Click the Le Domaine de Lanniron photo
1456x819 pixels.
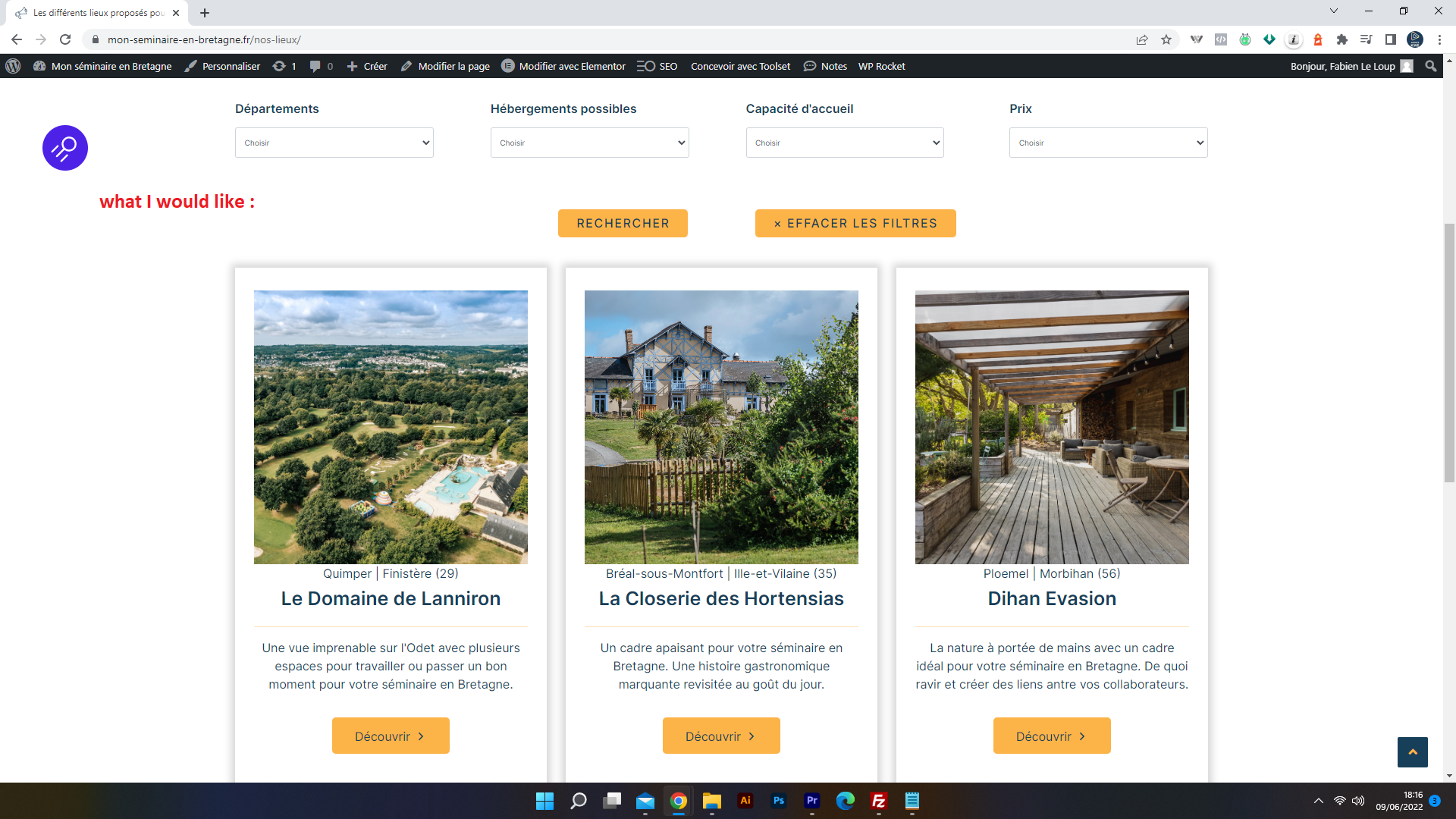(391, 427)
